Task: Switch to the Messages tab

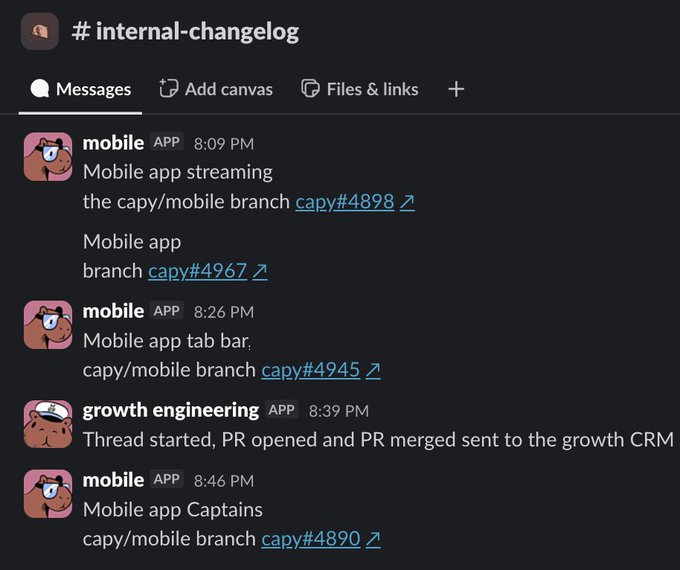Action: point(80,89)
